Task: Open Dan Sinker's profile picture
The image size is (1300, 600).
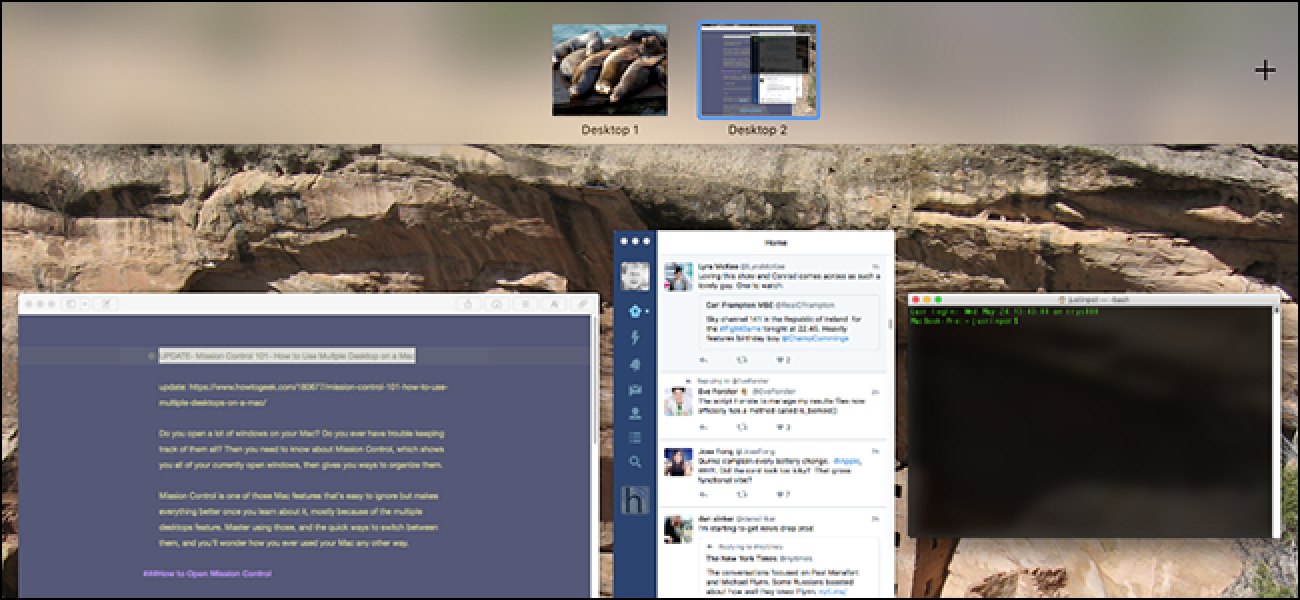Action: coord(679,530)
